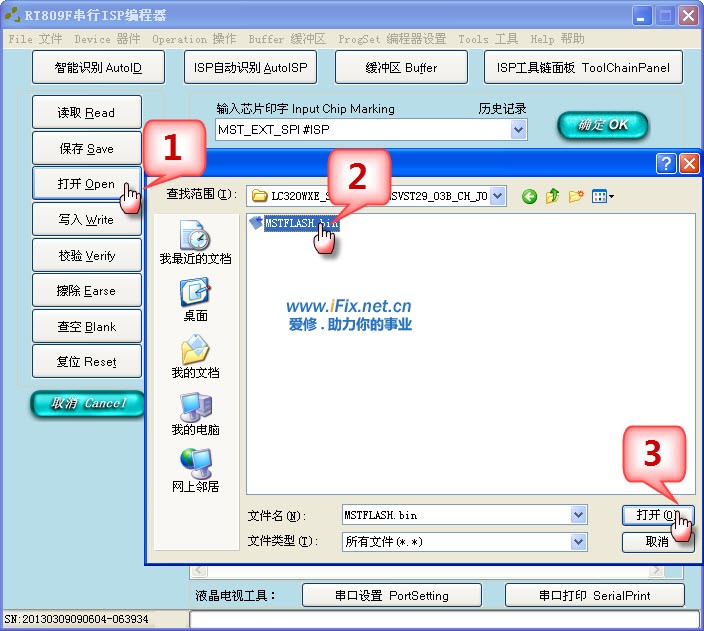
Task: Click the SN serial number status text
Action: point(76,619)
